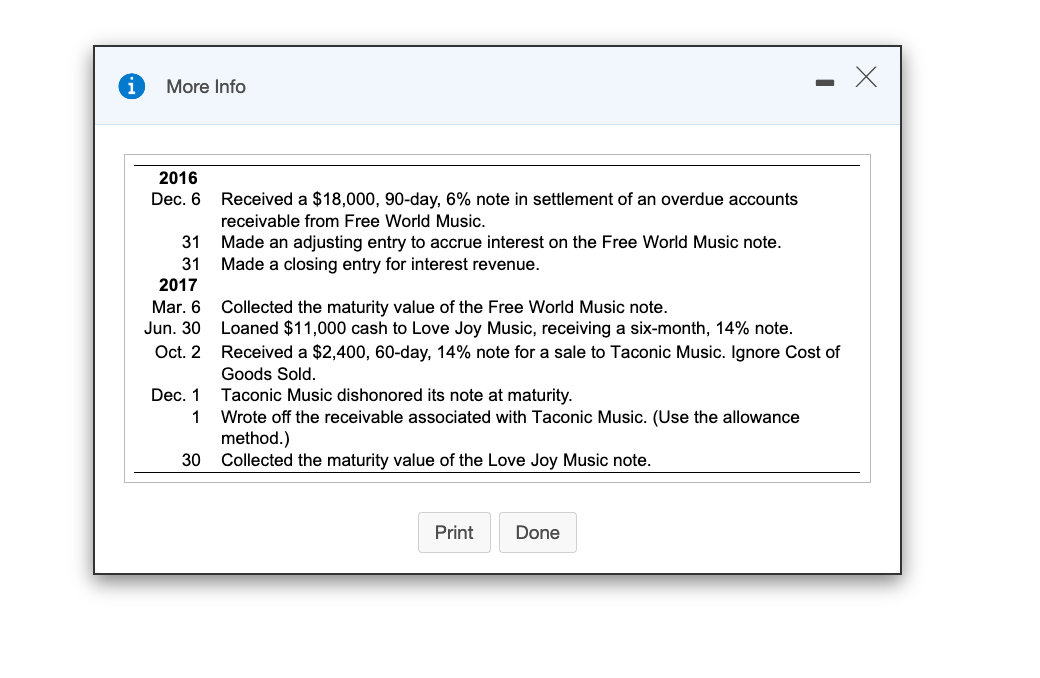Click 'Made an adjusting entry to accrue interest' line
Viewport: 1040px width, 678px height.
[501, 242]
